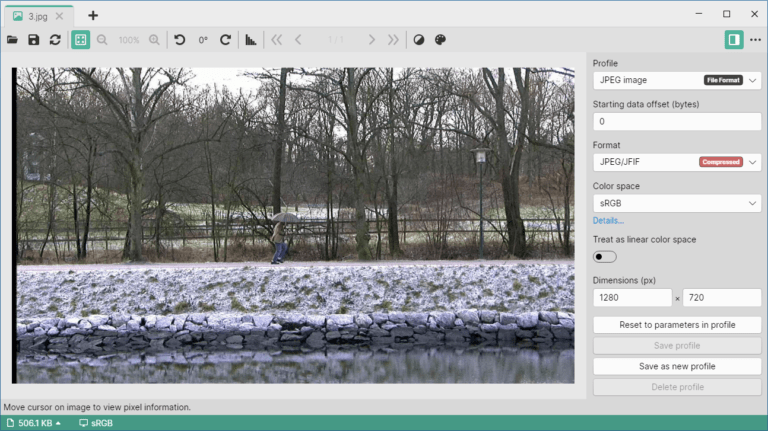
Task: Open the color palette tool
Action: 440,40
